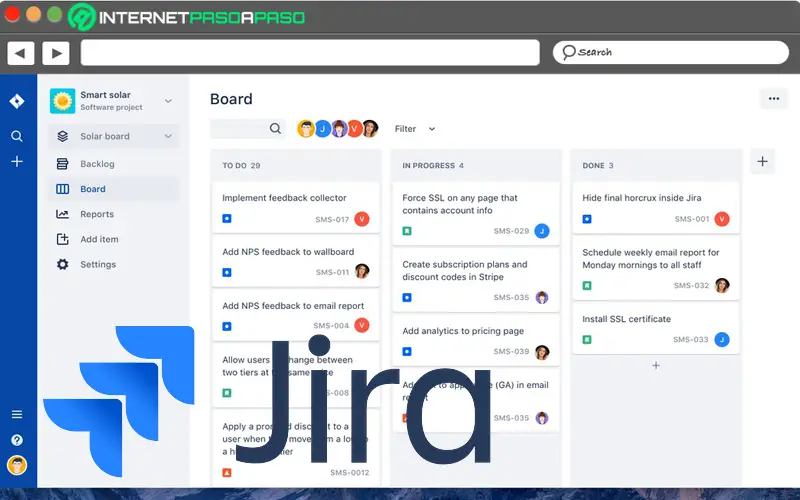800x500 pixels.
Task: Click the browser Search field
Action: (671, 52)
